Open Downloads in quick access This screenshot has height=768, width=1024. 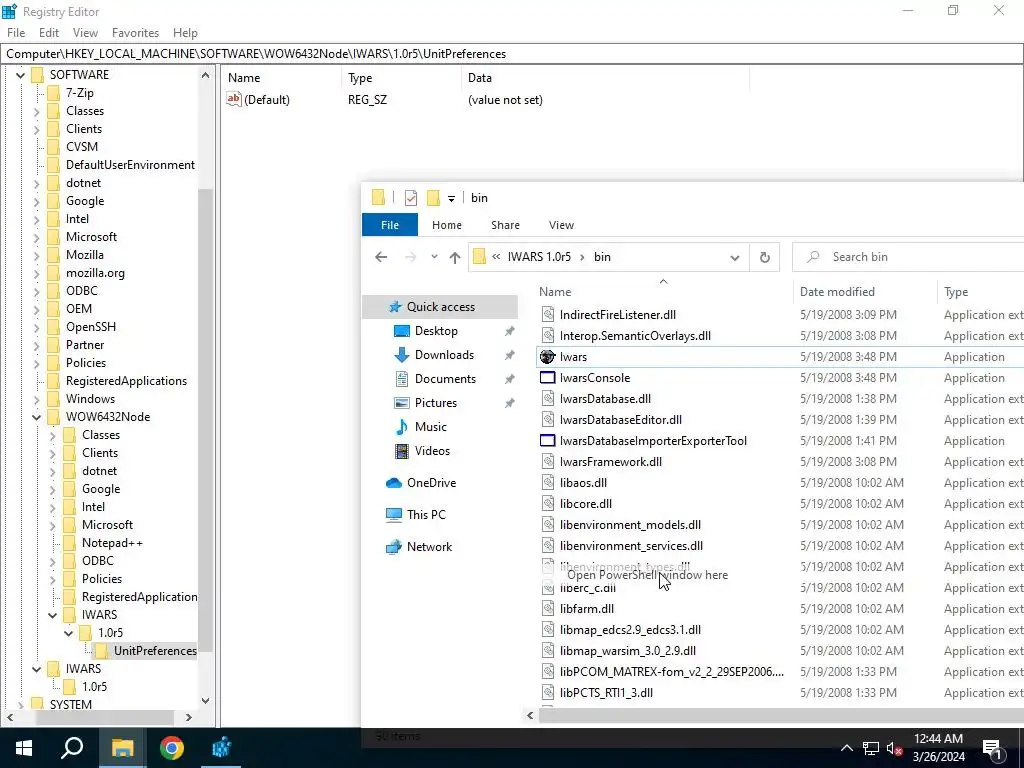coord(444,355)
